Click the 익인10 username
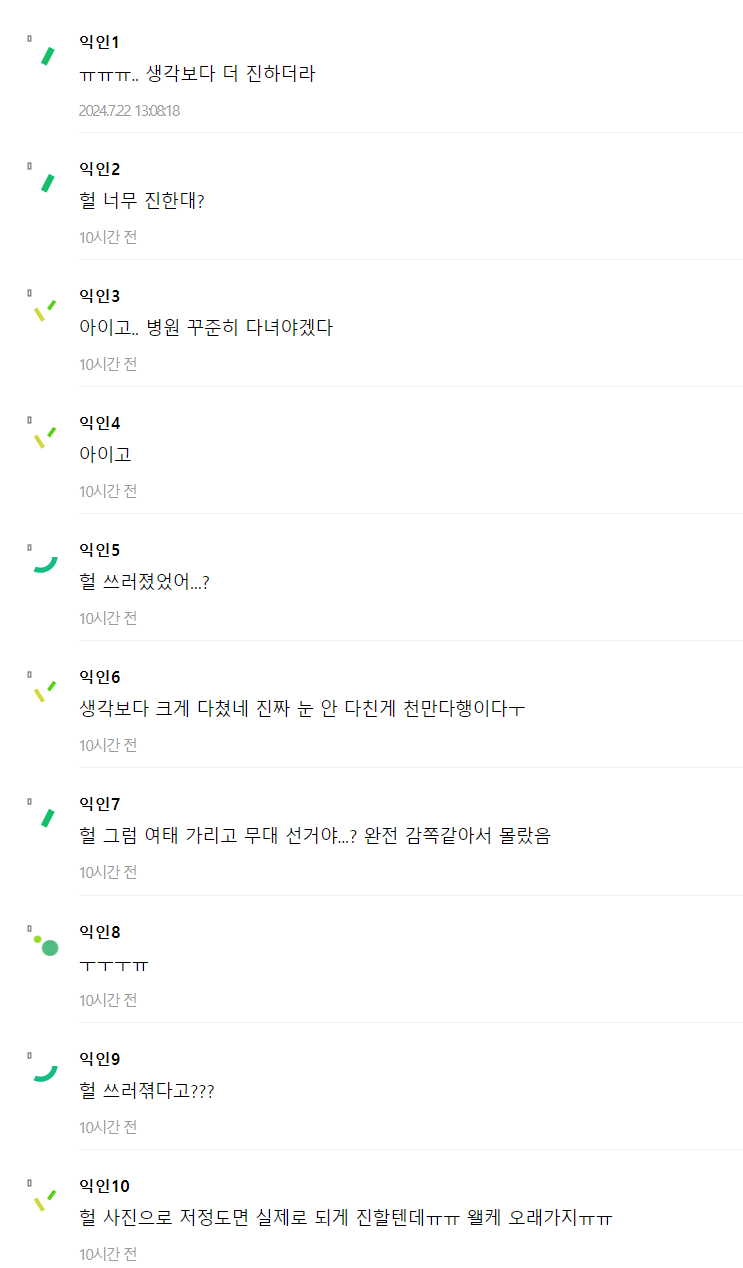The height and width of the screenshot is (1268, 743). 104,1186
